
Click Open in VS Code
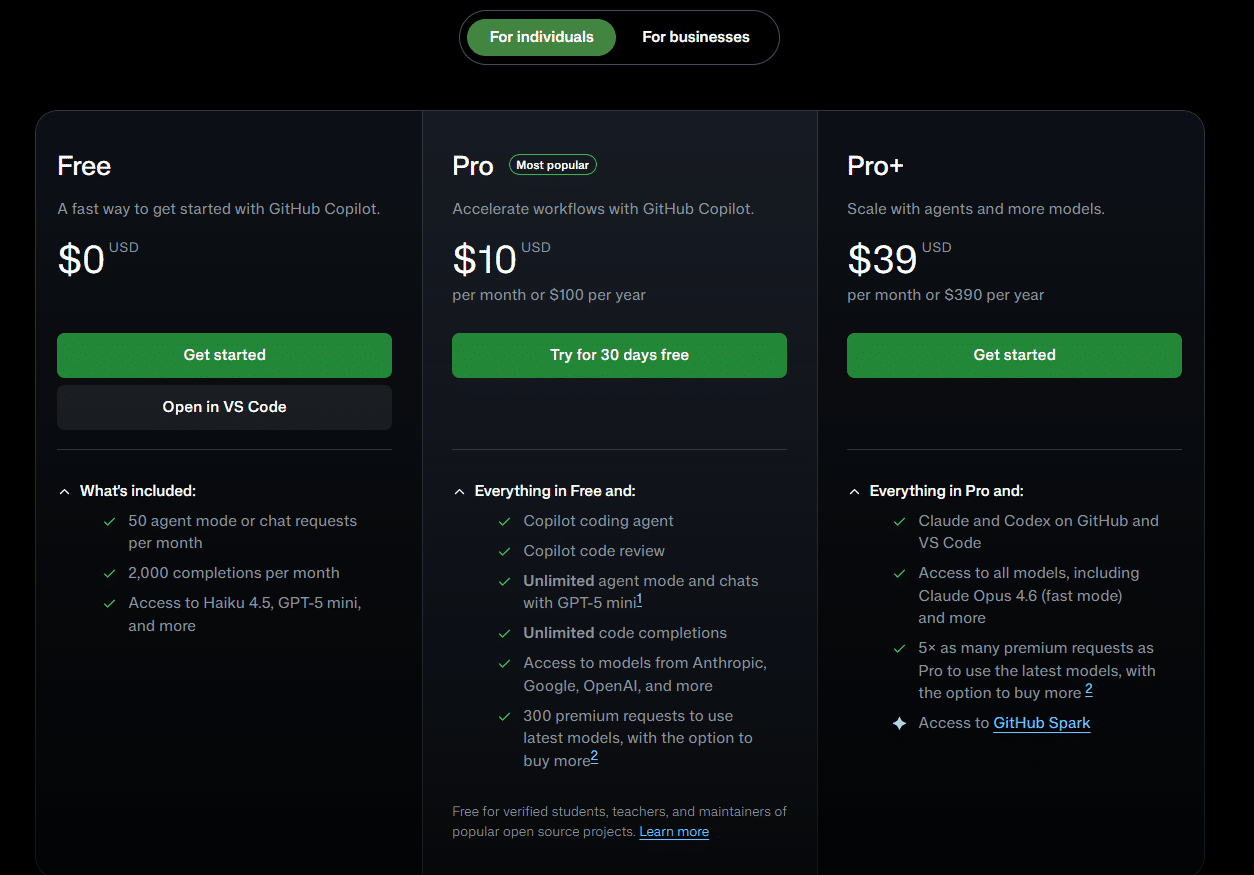point(224,406)
